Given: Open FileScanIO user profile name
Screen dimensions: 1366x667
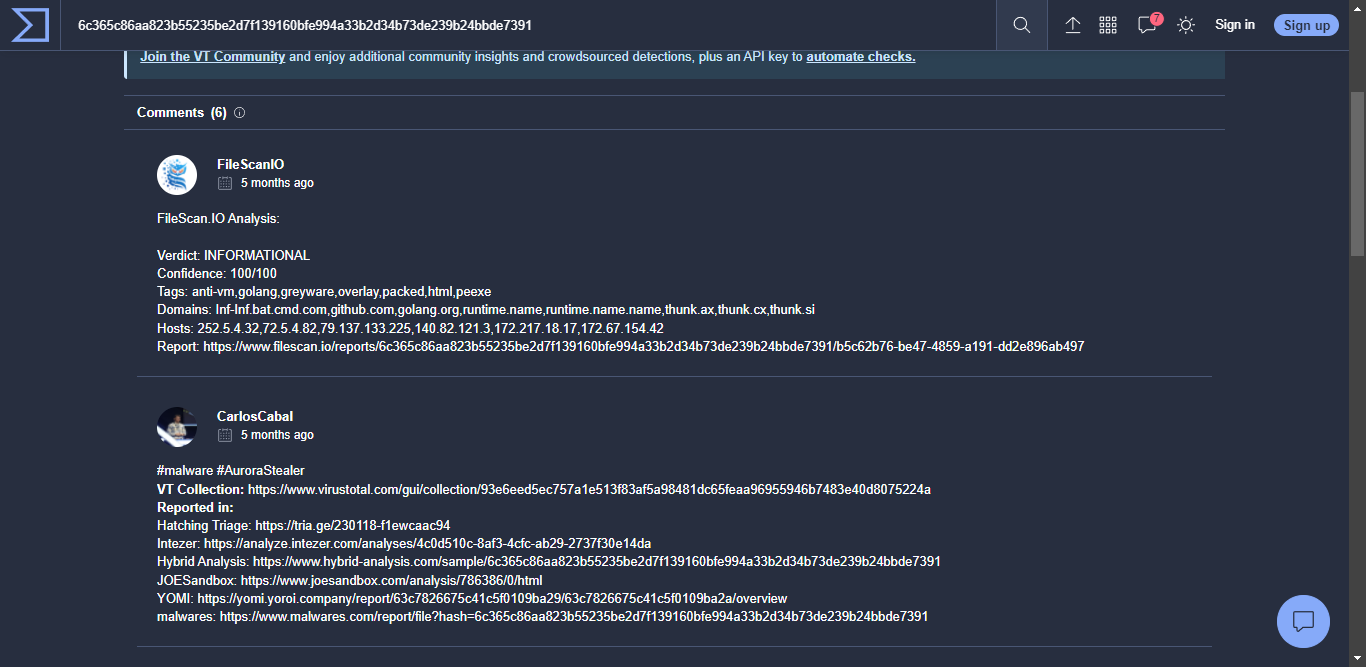Looking at the screenshot, I should (250, 164).
